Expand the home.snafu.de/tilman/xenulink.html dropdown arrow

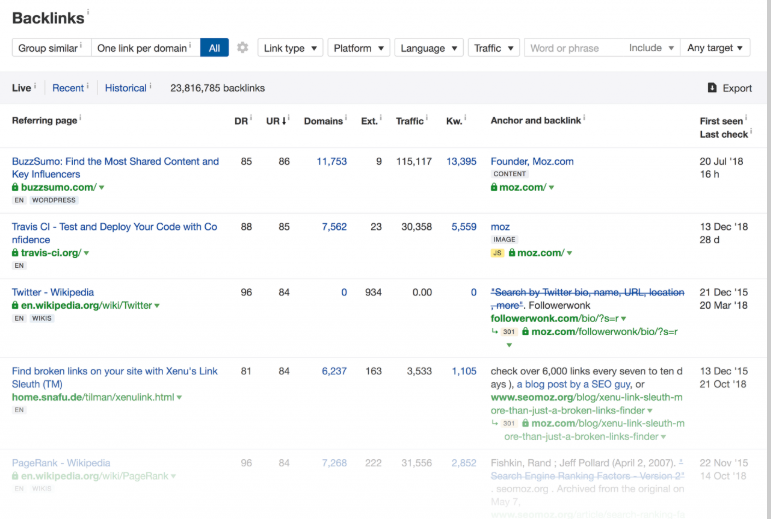pos(179,397)
